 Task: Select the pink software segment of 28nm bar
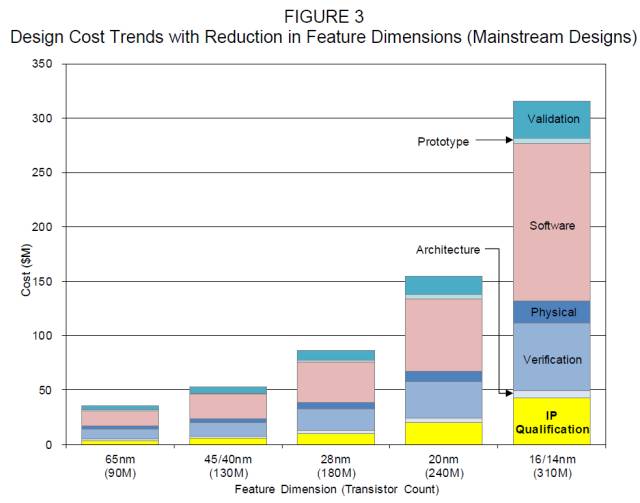point(336,382)
